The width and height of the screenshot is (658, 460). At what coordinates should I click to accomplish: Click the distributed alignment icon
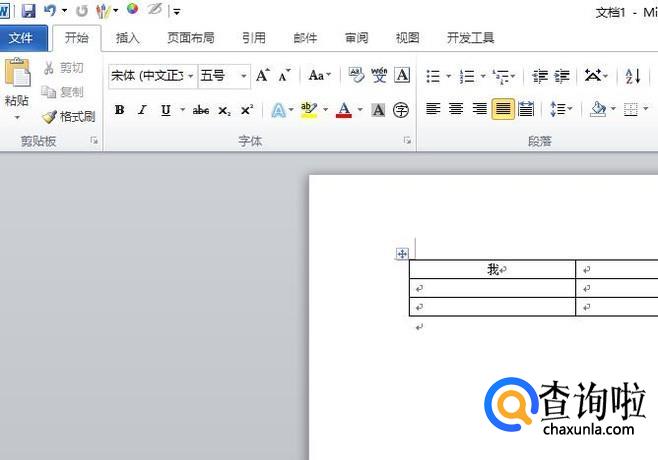[x=526, y=109]
